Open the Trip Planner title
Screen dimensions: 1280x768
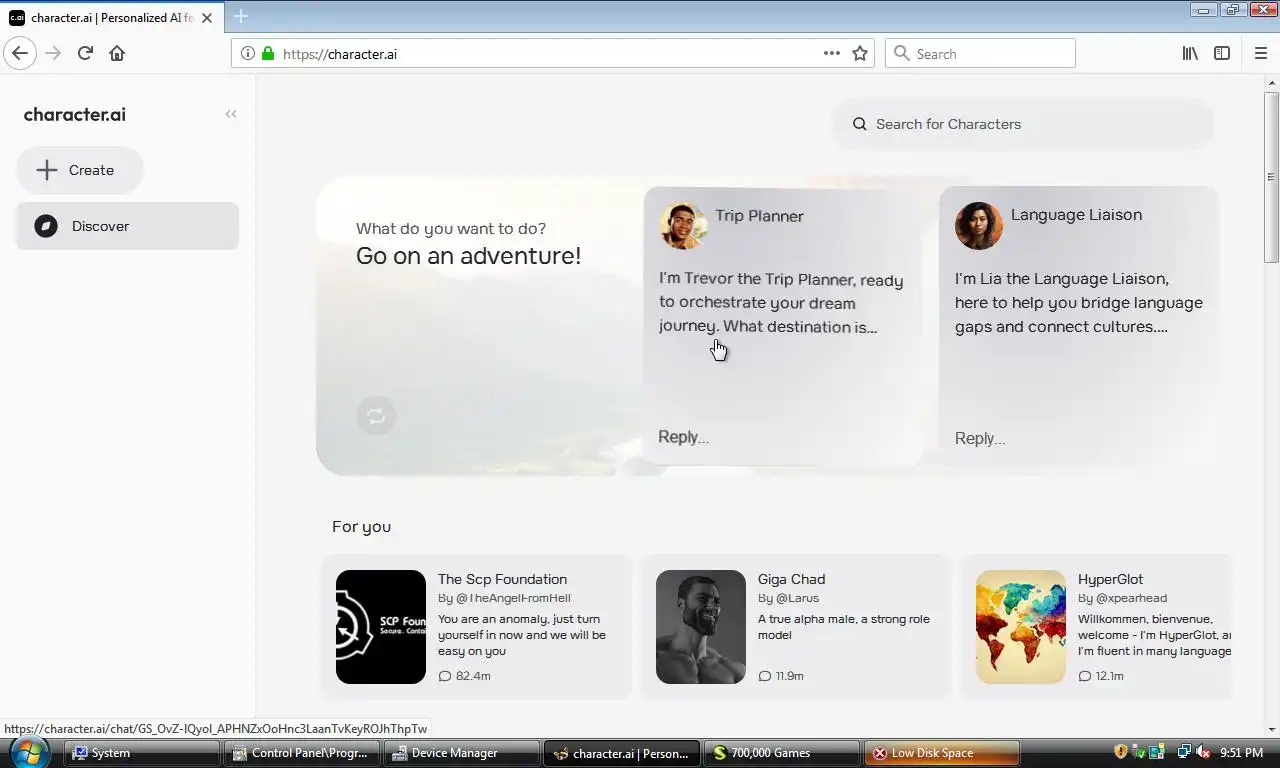tap(759, 216)
